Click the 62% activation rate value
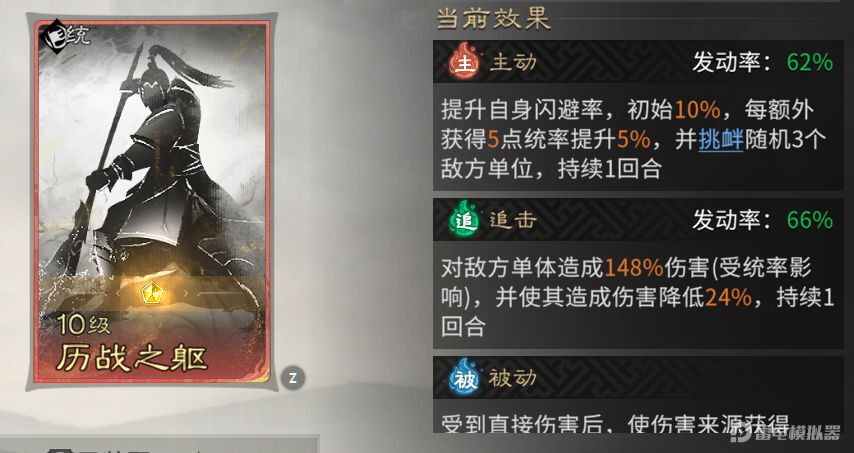Screen dimensions: 854x453 810,63
